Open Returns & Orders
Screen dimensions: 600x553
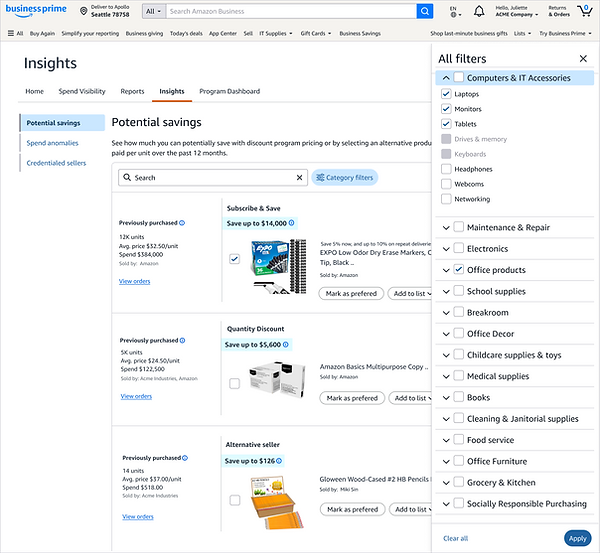[x=559, y=11]
